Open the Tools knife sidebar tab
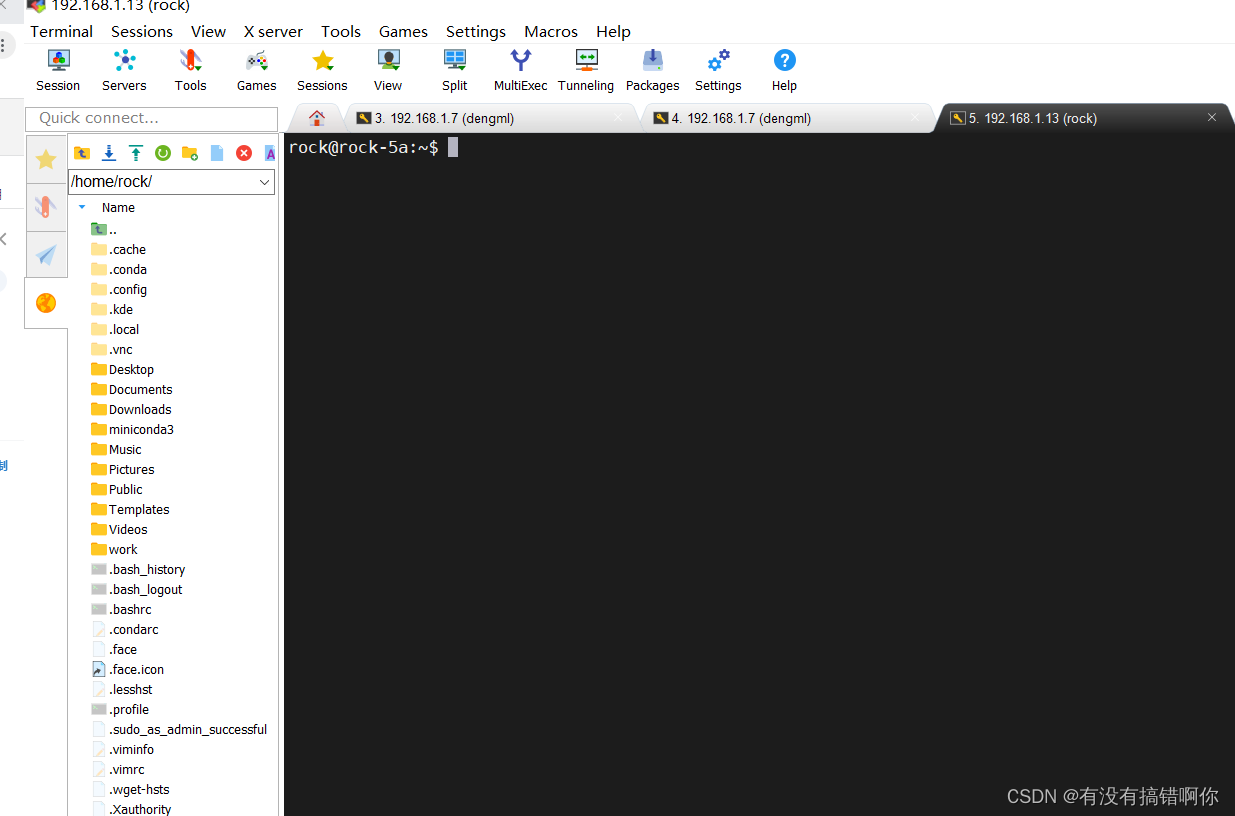The width and height of the screenshot is (1235, 816). pos(46,207)
